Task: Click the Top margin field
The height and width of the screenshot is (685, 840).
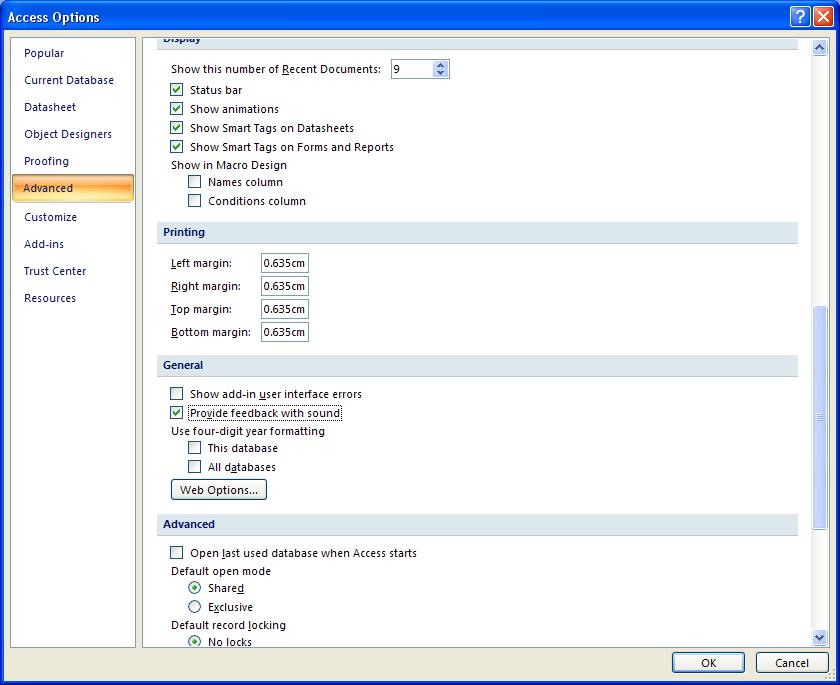Action: pyautogui.click(x=284, y=309)
